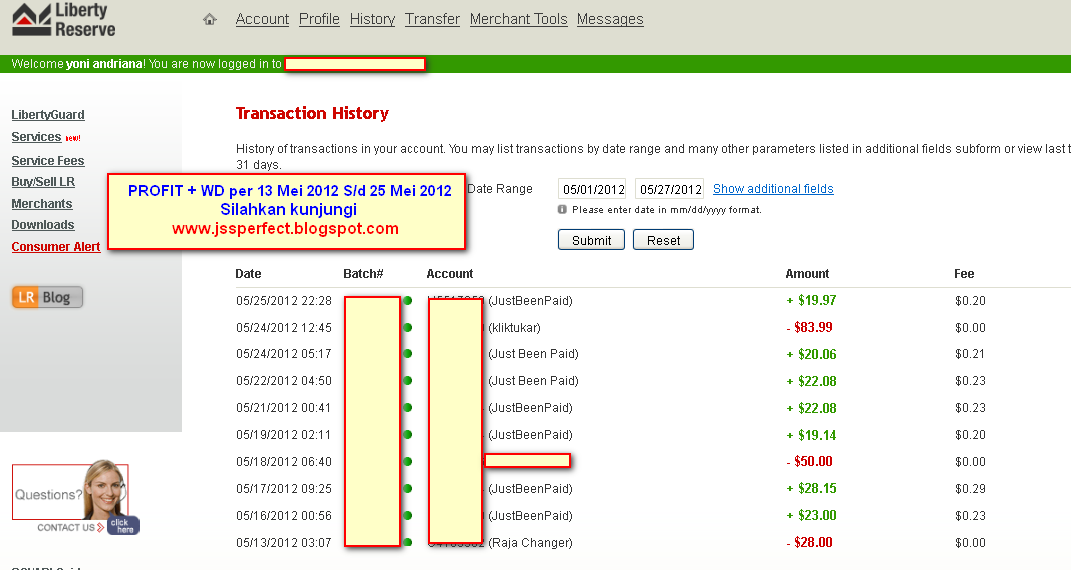Image resolution: width=1071 pixels, height=570 pixels.
Task: Click the Fee column header
Action: (964, 274)
